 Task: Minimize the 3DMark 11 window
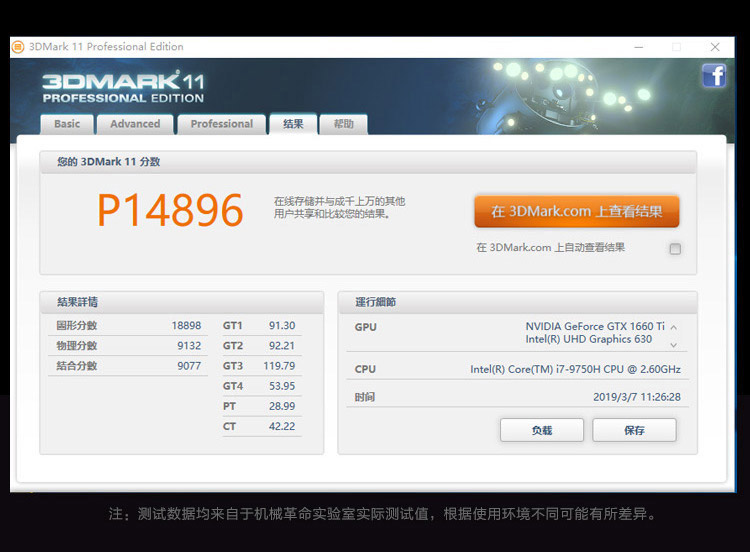(639, 47)
